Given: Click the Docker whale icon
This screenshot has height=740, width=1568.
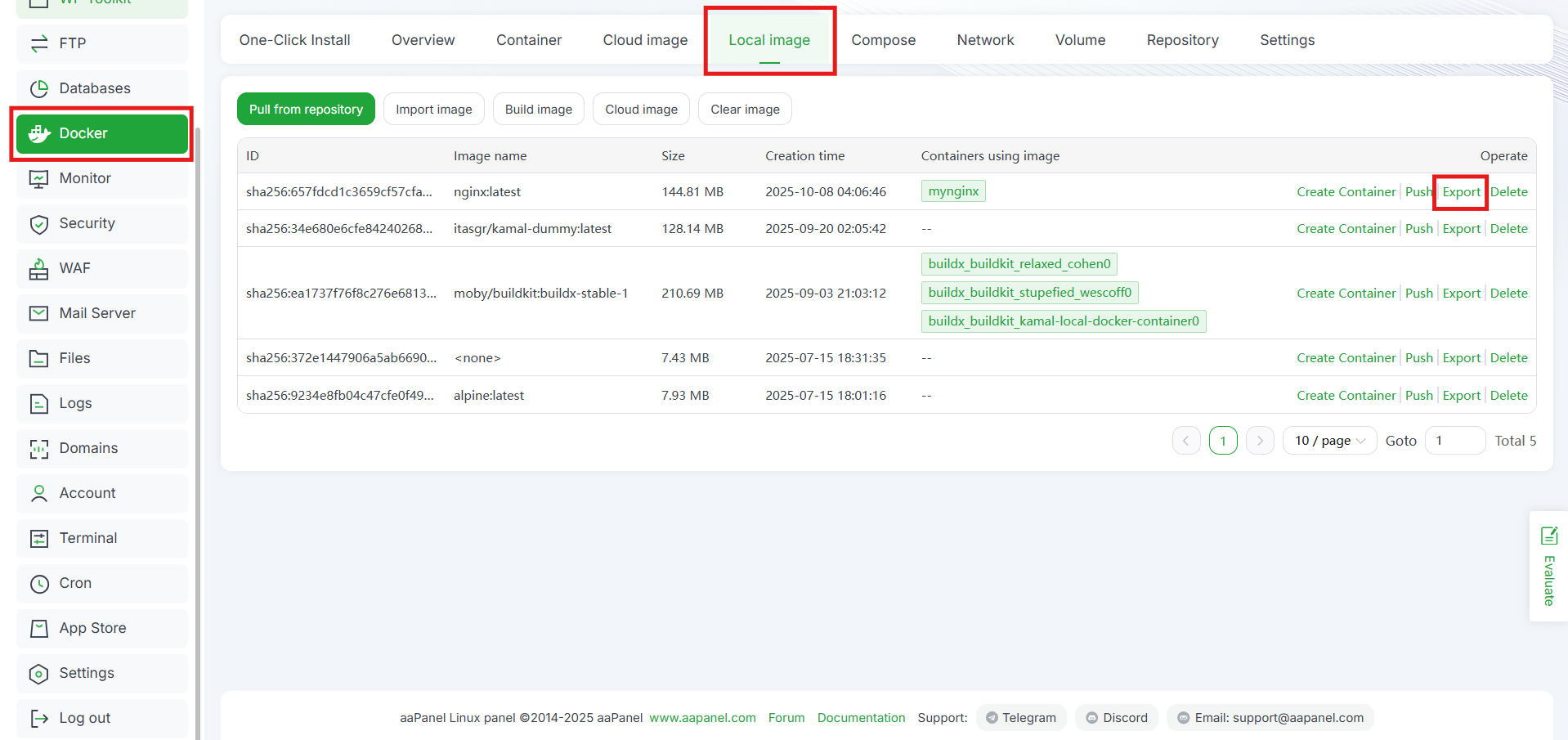Looking at the screenshot, I should pyautogui.click(x=39, y=133).
